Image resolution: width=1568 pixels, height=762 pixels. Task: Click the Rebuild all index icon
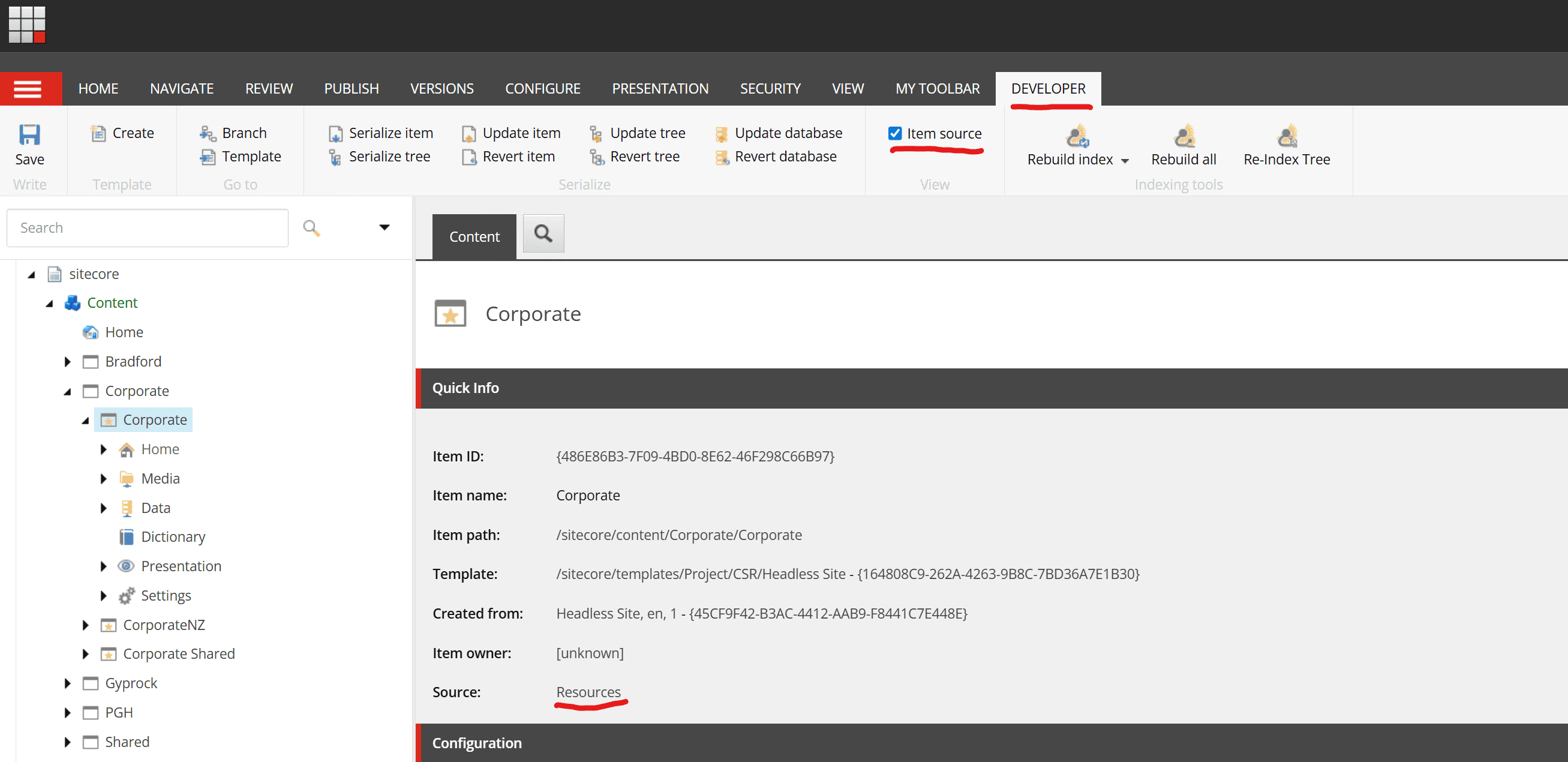click(x=1183, y=136)
